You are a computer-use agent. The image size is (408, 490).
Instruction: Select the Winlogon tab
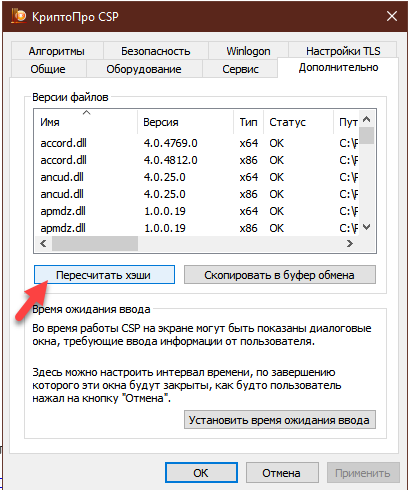(248, 51)
